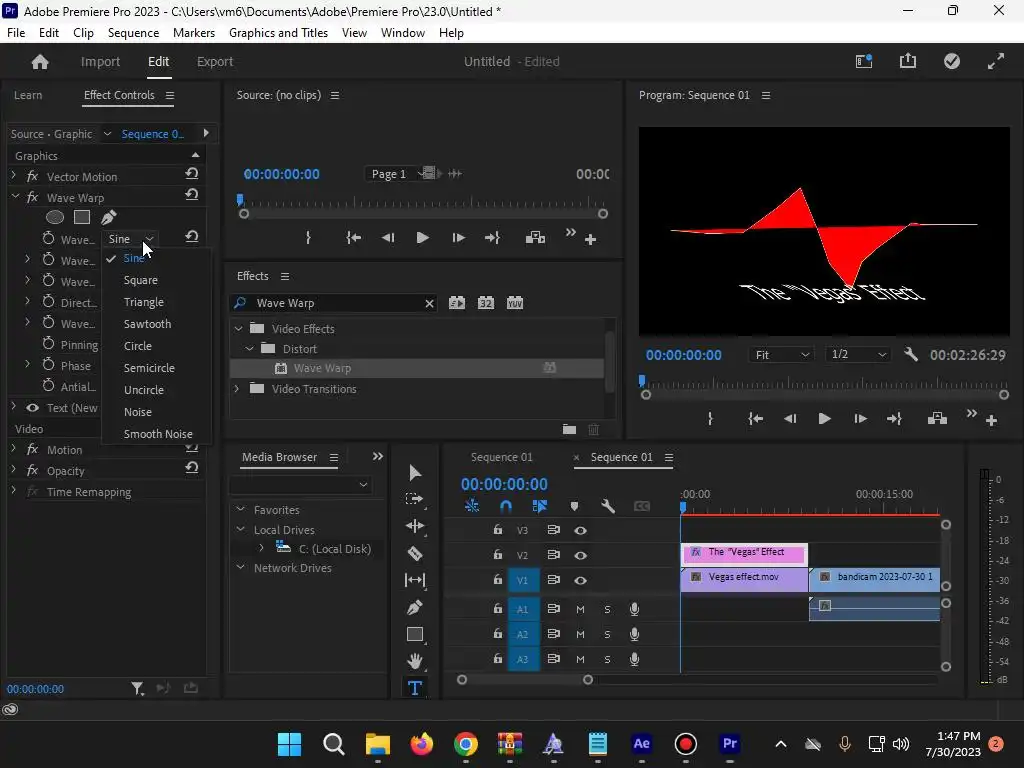
Task: Open Import workspace tab
Action: coord(100,61)
